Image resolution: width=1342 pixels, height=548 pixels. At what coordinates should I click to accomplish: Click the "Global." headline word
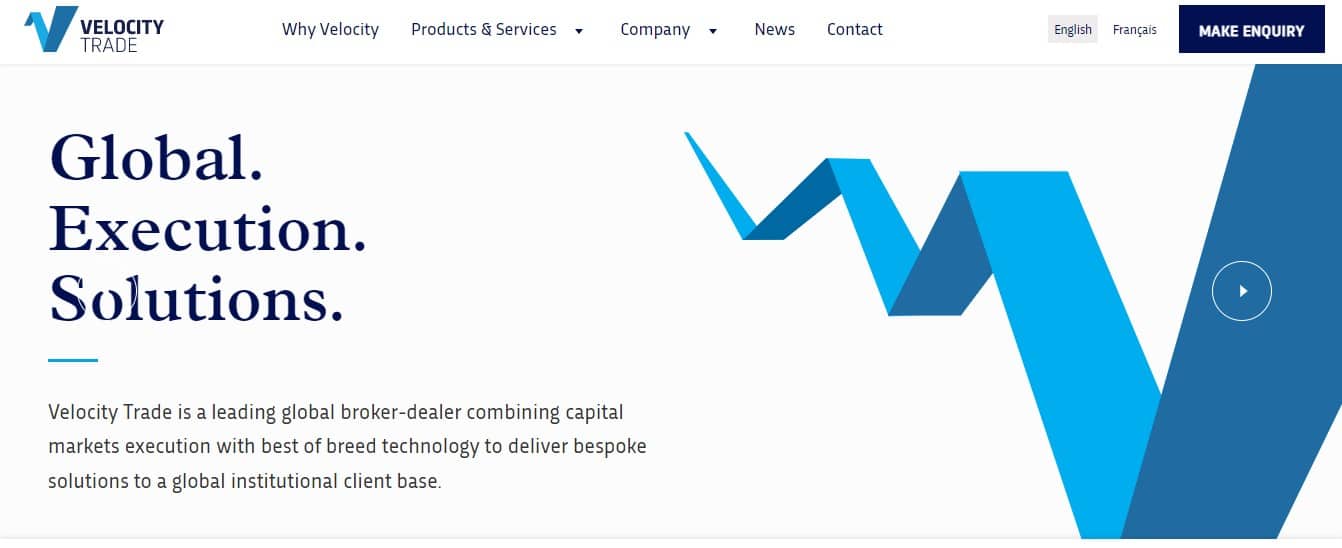click(x=156, y=158)
